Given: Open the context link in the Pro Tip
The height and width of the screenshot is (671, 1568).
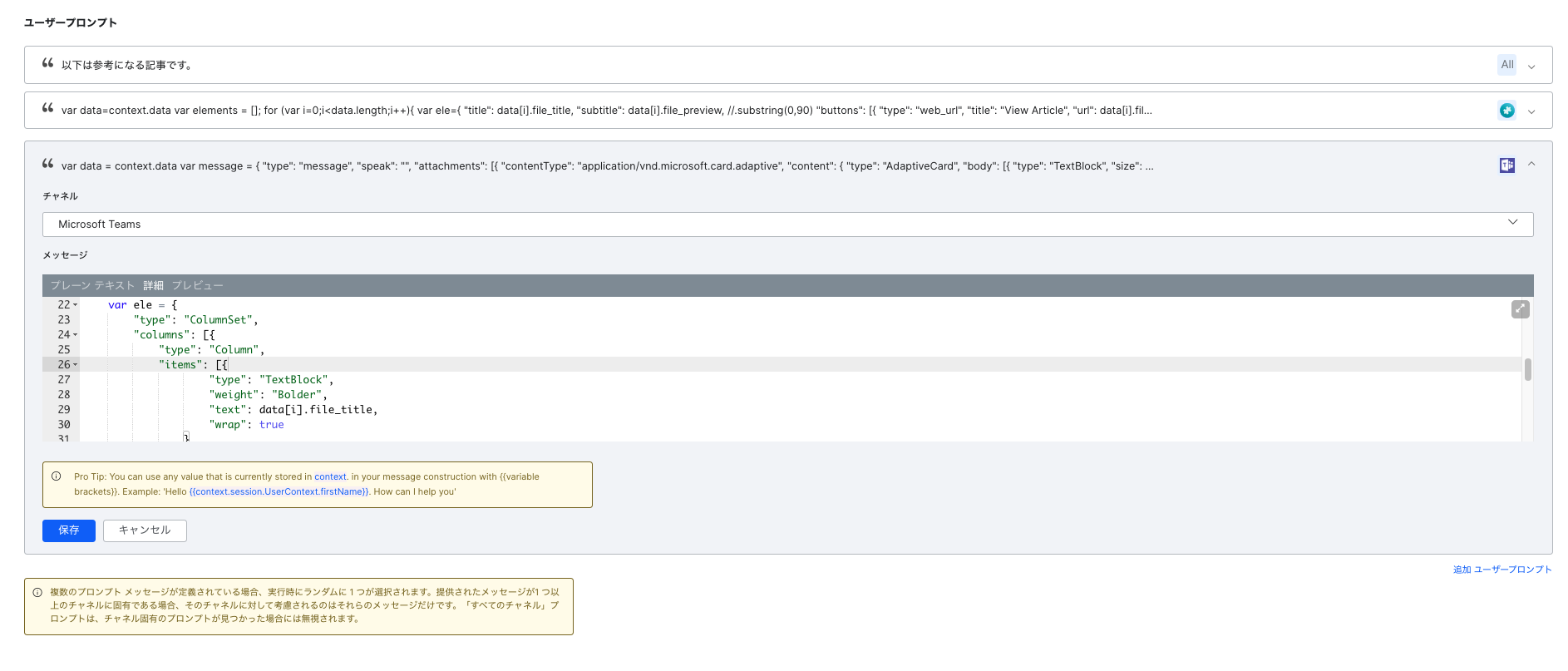Looking at the screenshot, I should coord(330,477).
